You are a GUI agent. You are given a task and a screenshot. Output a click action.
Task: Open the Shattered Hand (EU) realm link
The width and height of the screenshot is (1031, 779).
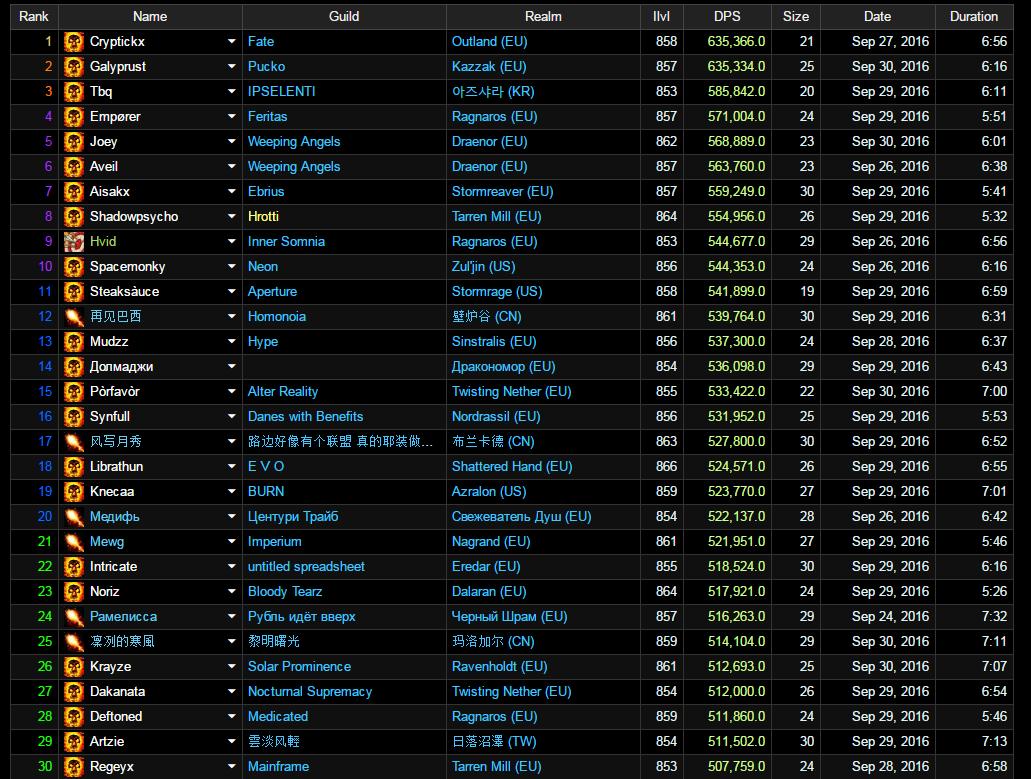[x=512, y=466]
